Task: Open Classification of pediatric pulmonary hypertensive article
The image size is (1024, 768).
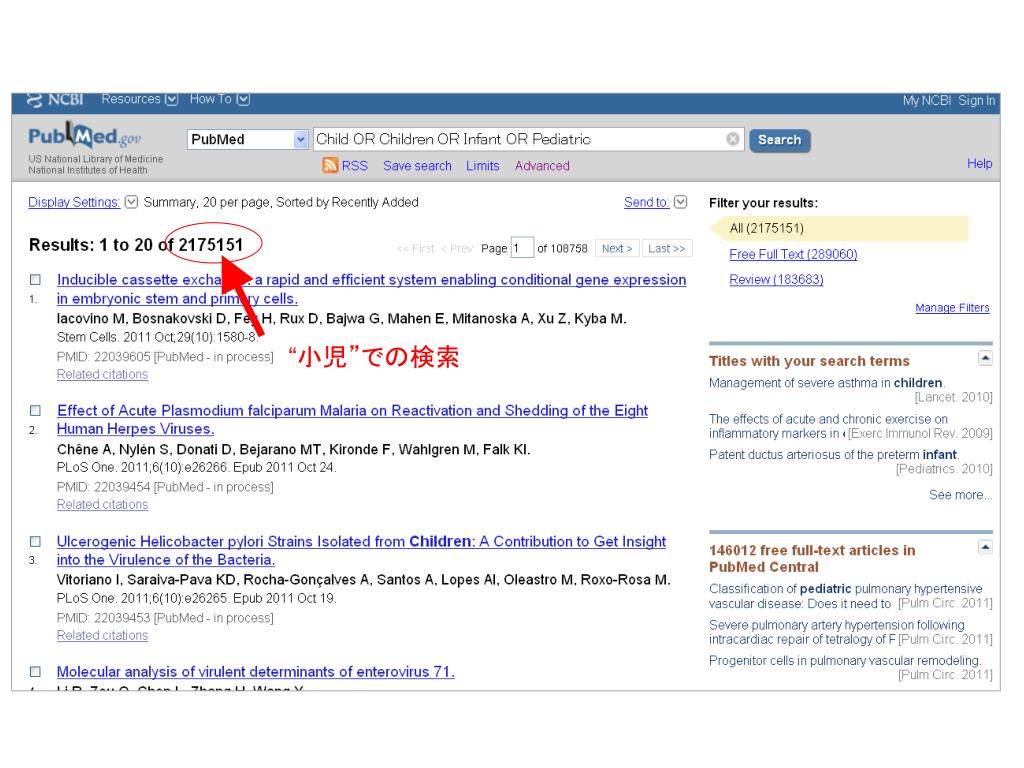Action: click(x=846, y=596)
